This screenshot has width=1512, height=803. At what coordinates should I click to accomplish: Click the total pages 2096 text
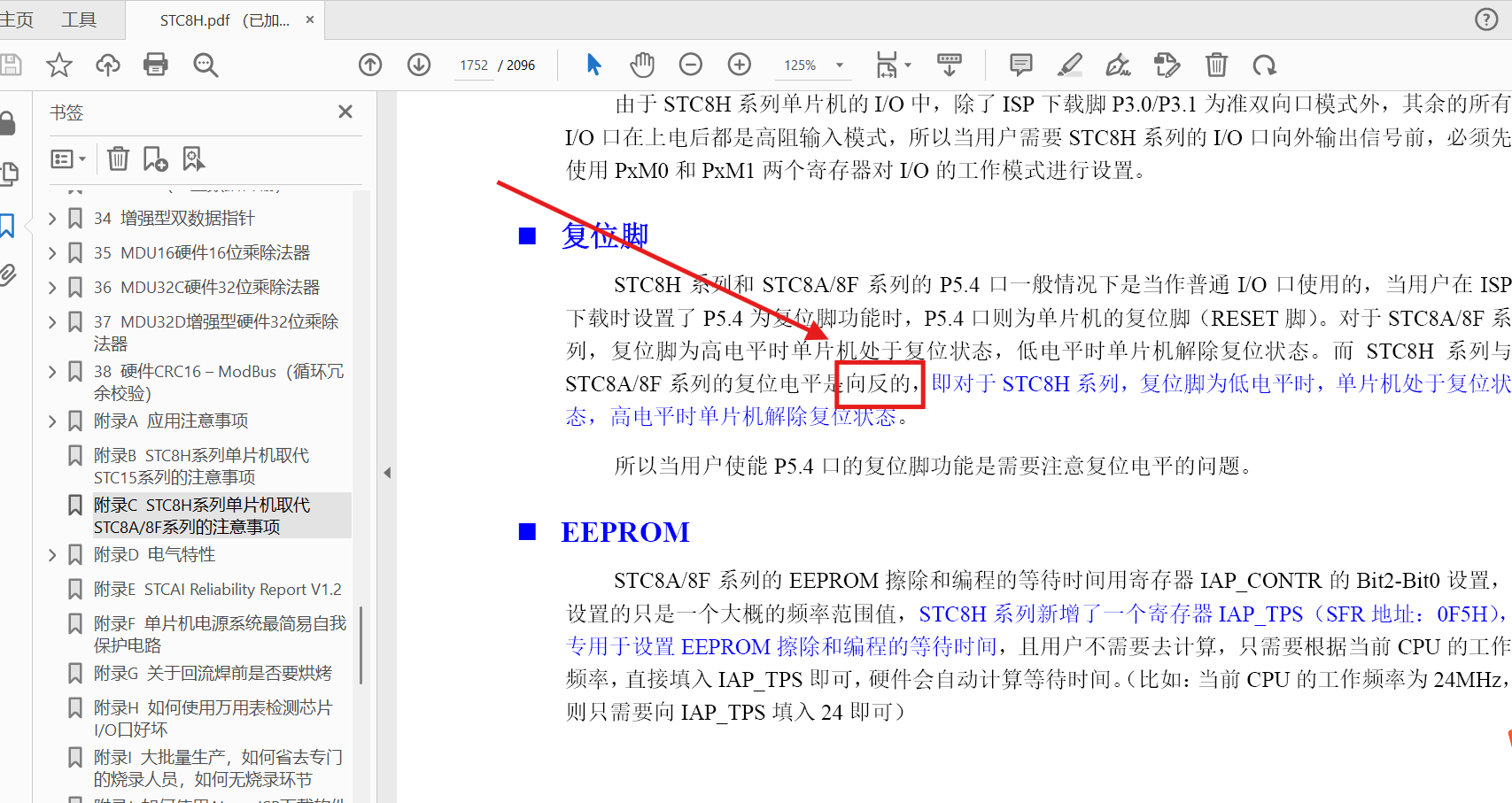point(521,66)
